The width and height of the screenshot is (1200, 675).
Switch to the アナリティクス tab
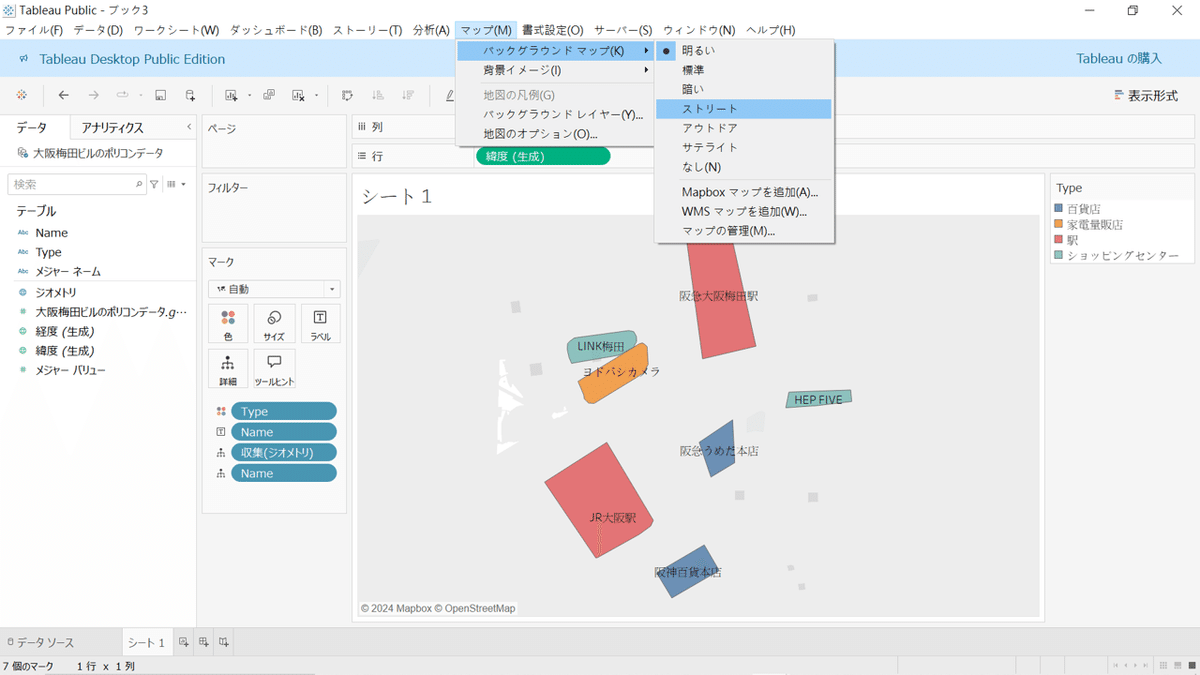pos(113,127)
